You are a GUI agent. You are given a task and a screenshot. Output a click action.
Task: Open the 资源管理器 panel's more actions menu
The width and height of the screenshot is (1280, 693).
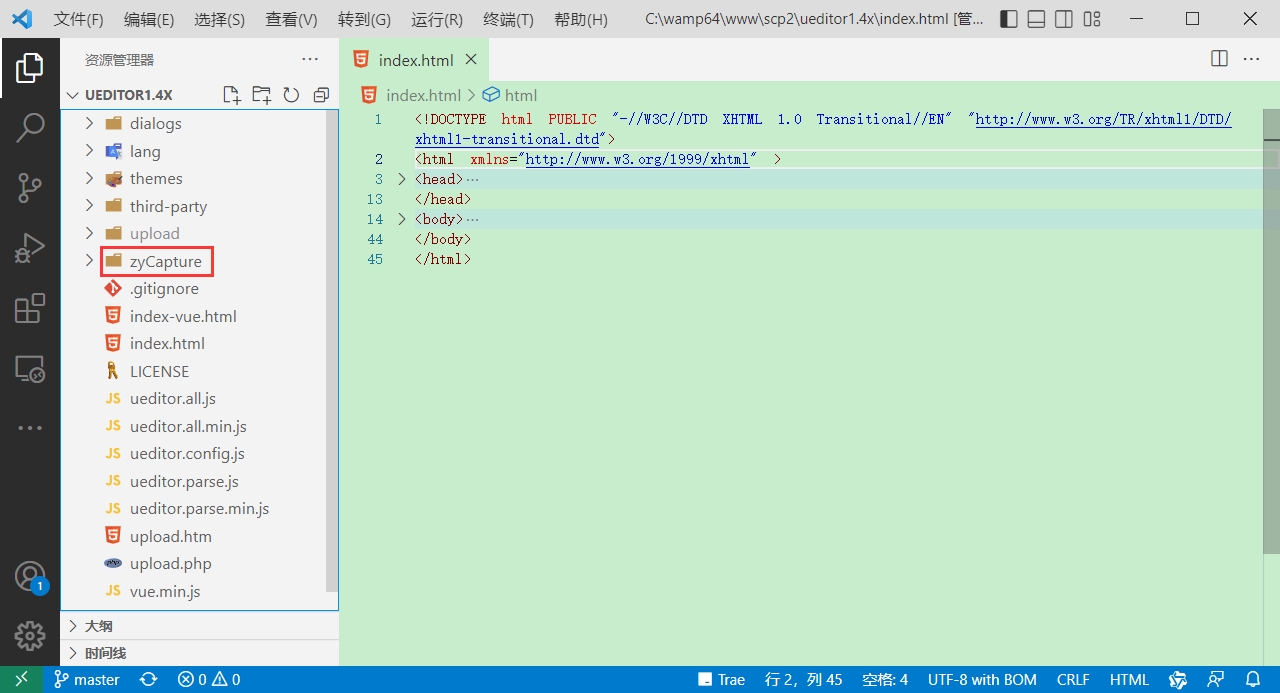pos(310,60)
